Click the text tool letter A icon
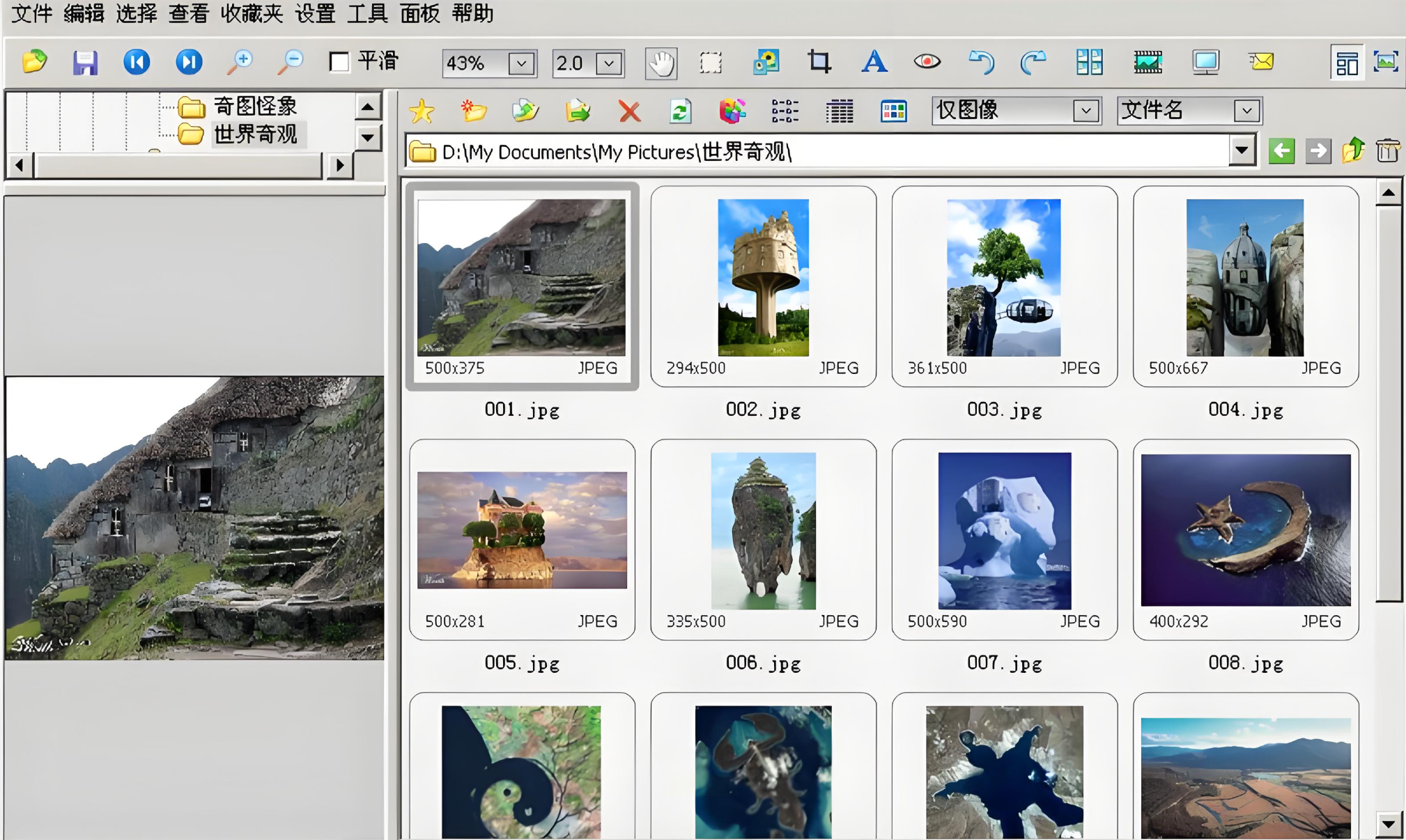Viewport: 1406px width, 840px height. 874,63
